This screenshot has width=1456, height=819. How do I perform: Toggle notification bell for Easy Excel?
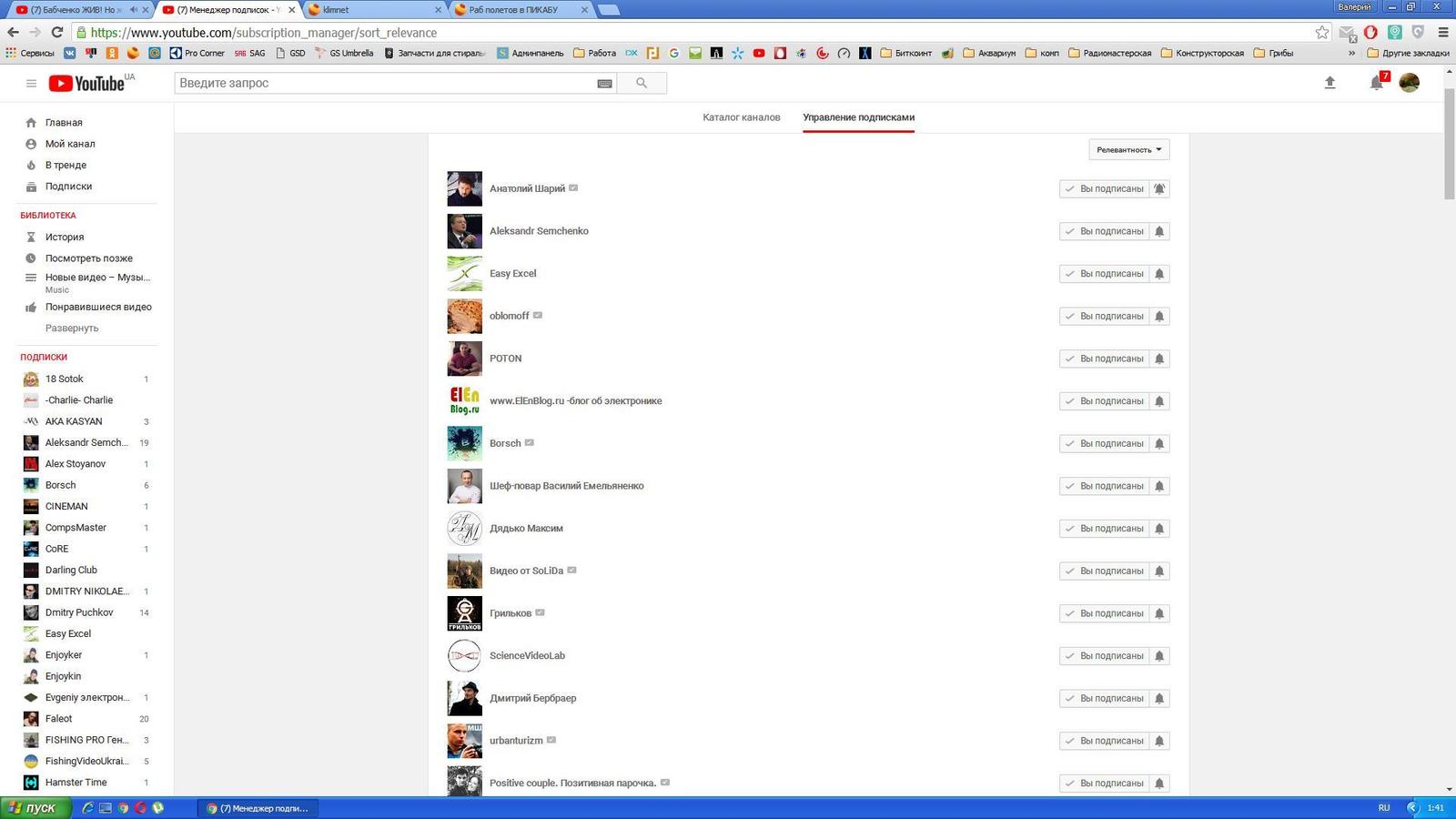pyautogui.click(x=1159, y=274)
